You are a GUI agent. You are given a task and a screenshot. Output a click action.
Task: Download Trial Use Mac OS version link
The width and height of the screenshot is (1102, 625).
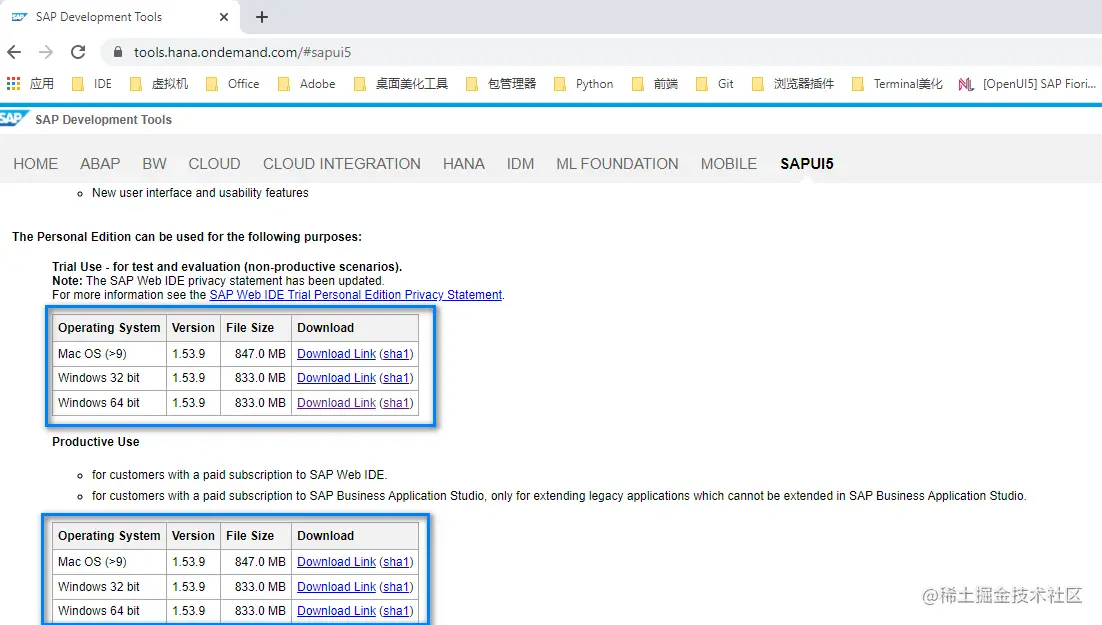tap(336, 354)
